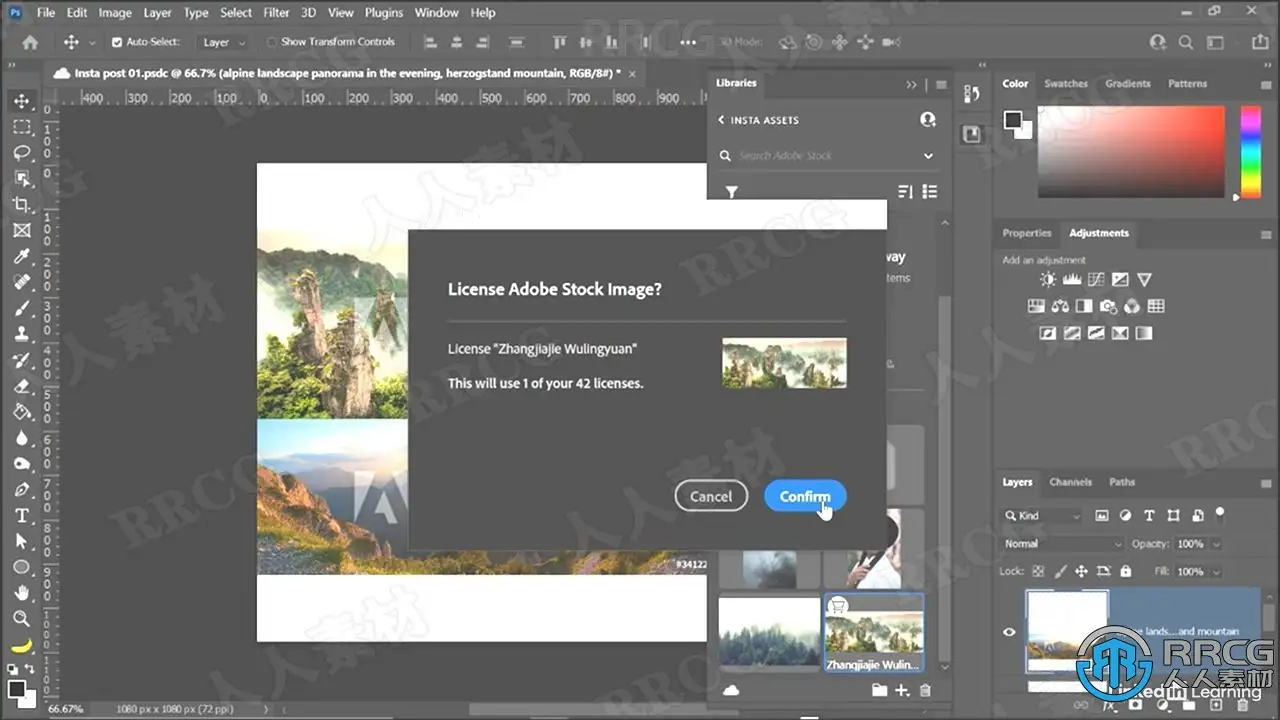
Task: Select the Crop tool
Action: coord(21,205)
